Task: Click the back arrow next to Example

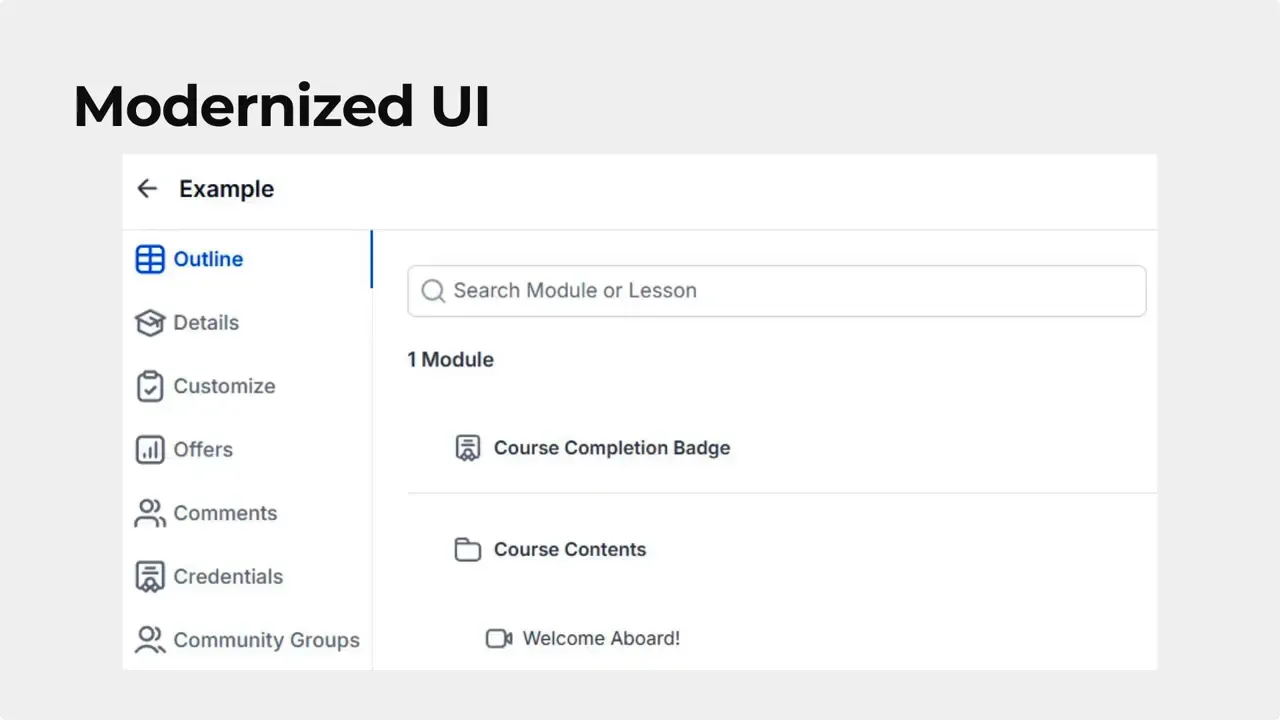Action: (x=146, y=188)
